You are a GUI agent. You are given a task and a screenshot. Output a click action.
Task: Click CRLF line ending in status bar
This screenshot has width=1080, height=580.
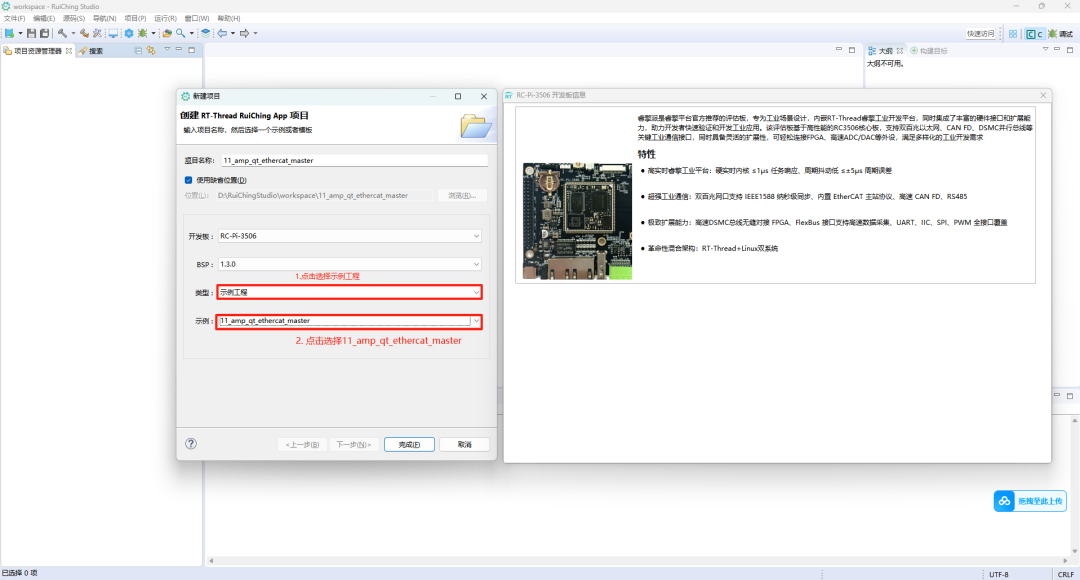pyautogui.click(x=1066, y=574)
